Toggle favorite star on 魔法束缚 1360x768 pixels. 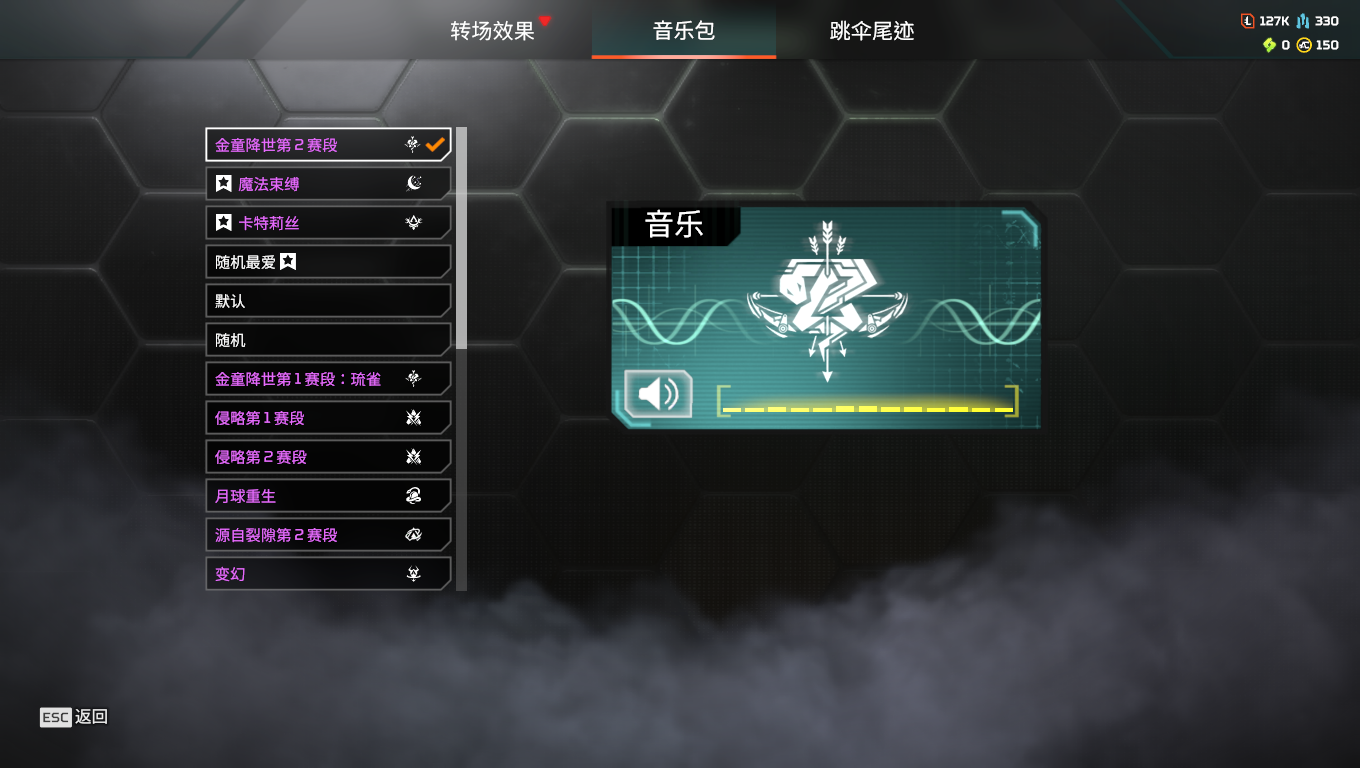(x=224, y=184)
